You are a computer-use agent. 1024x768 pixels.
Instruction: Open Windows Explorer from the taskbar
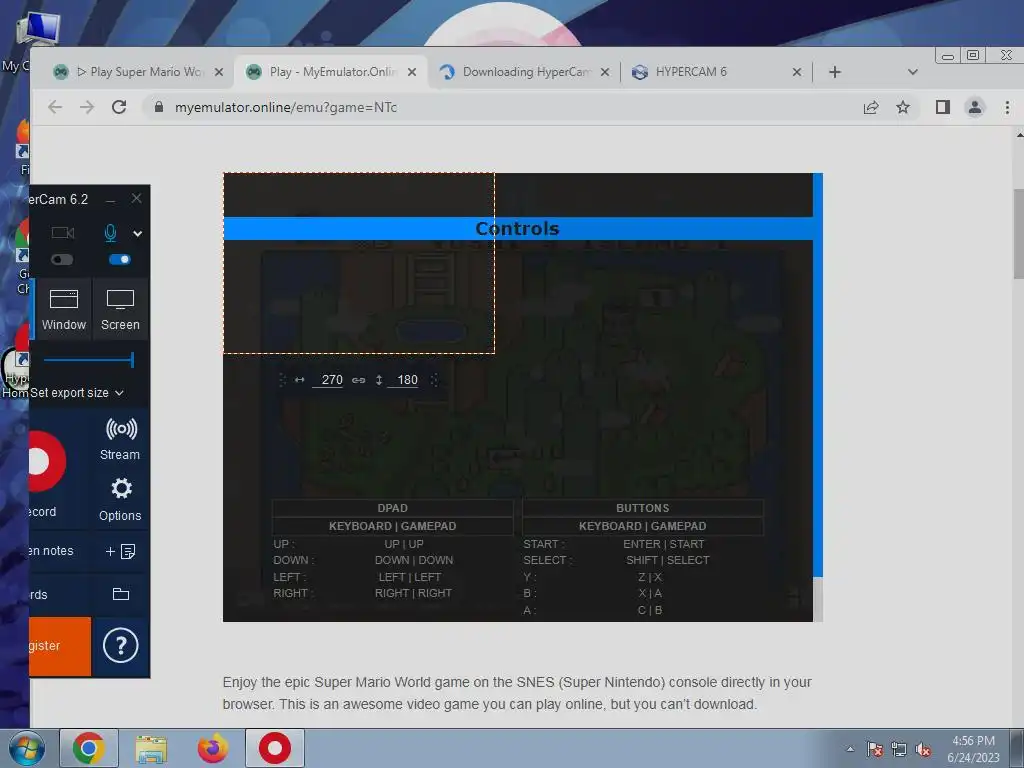point(151,748)
